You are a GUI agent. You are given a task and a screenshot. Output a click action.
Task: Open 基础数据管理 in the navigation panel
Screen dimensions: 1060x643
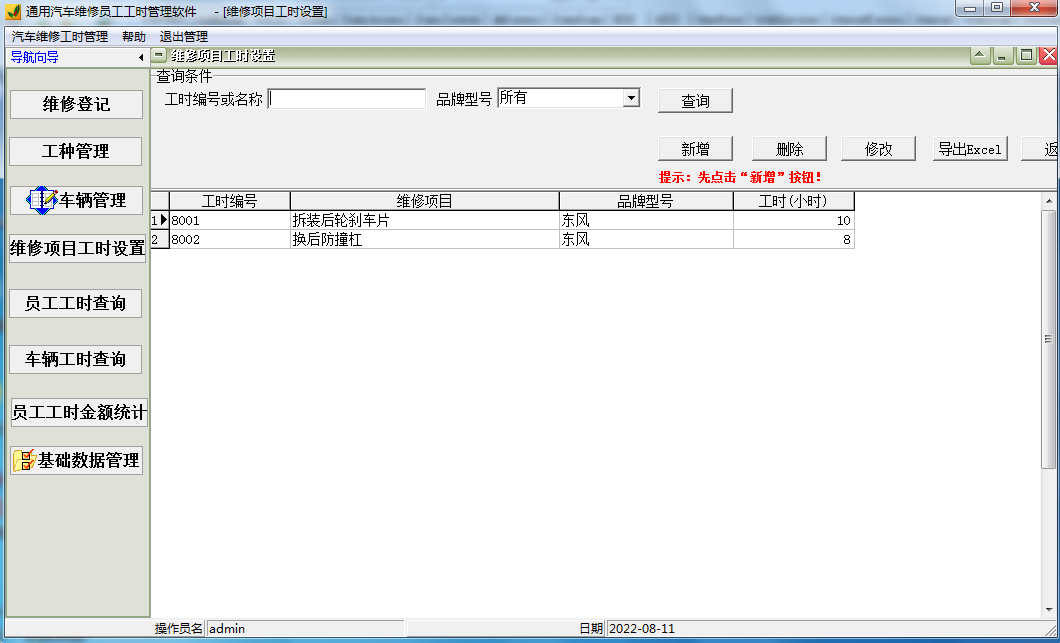(77, 460)
